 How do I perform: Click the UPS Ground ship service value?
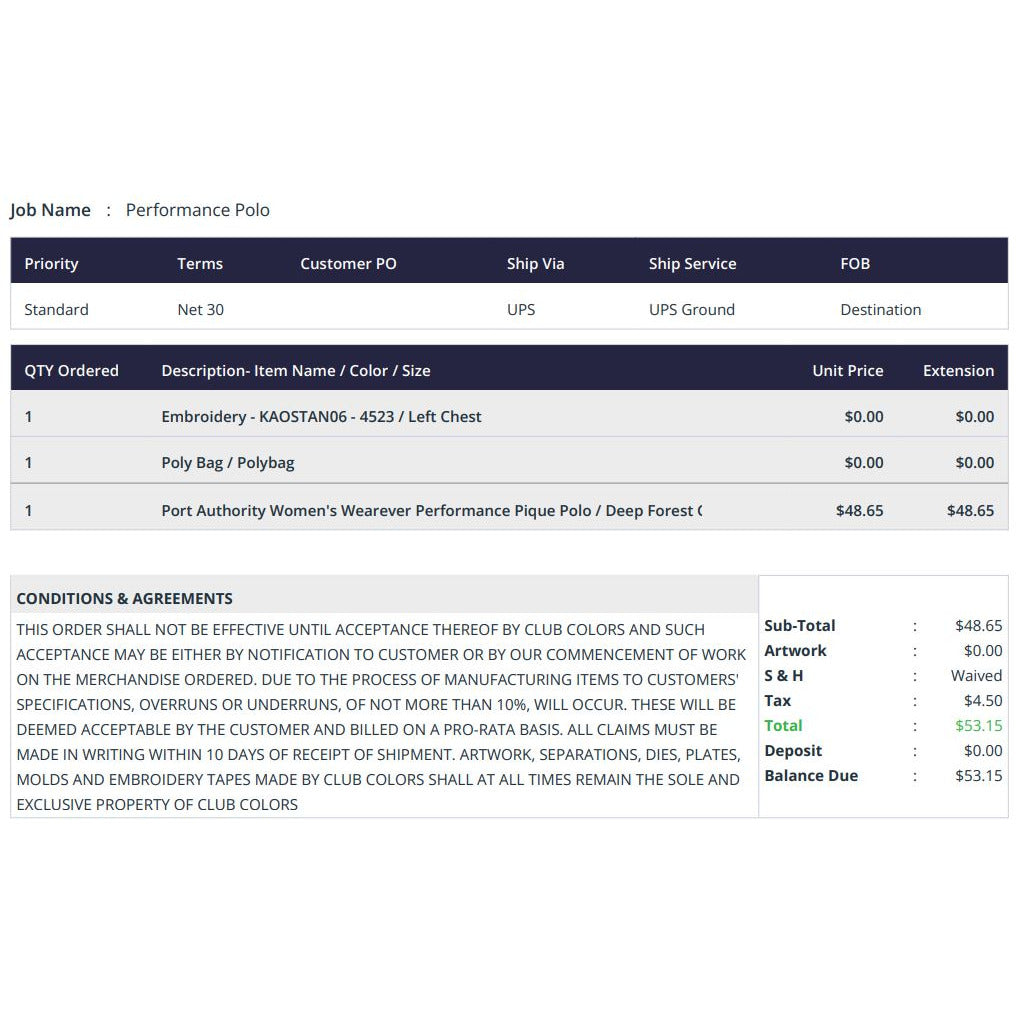coord(691,310)
